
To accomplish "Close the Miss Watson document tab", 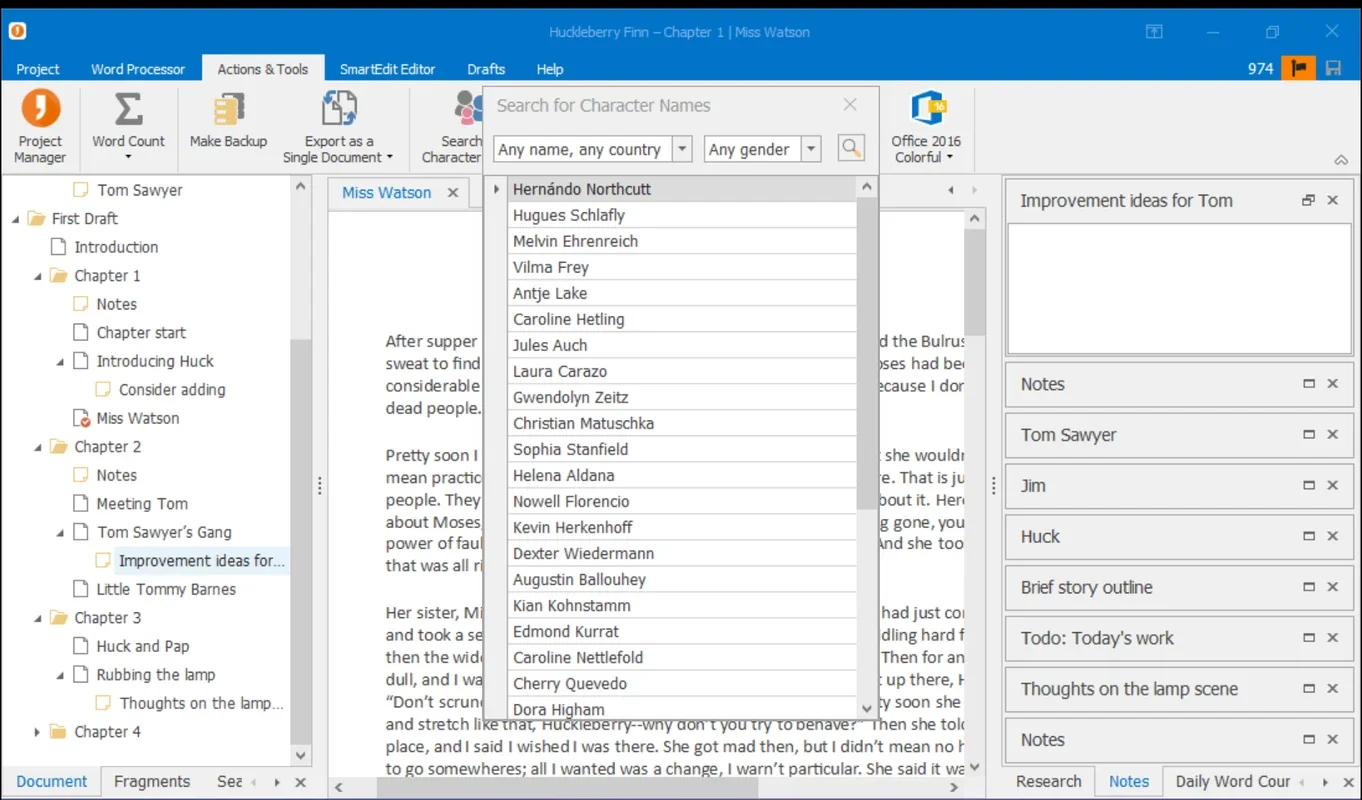I will (453, 192).
